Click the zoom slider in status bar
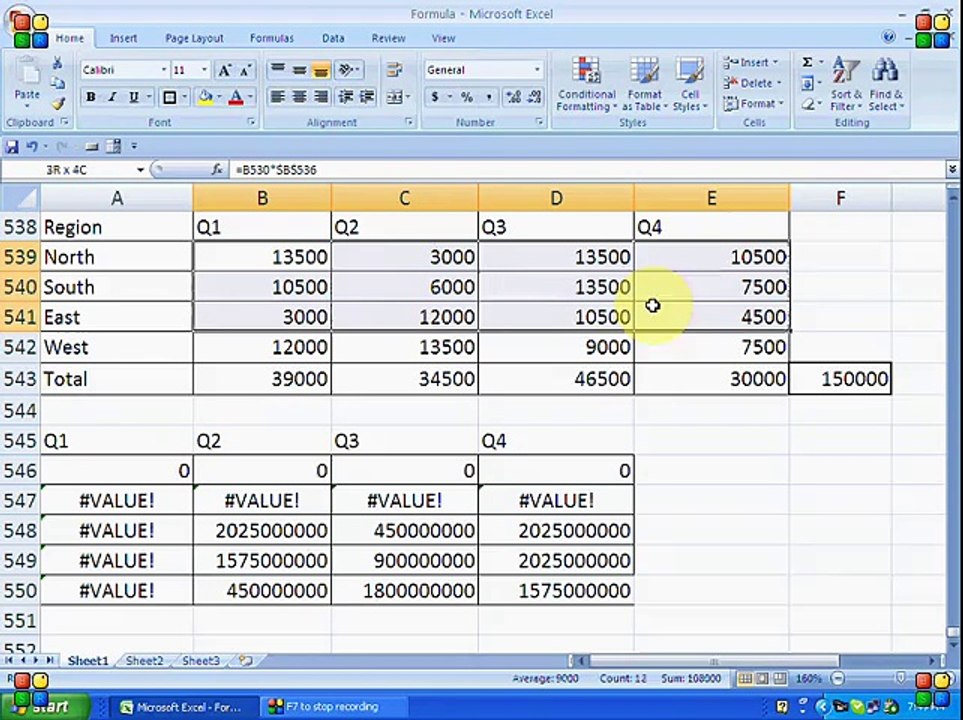Viewport: 963px width, 720px height. [899, 678]
